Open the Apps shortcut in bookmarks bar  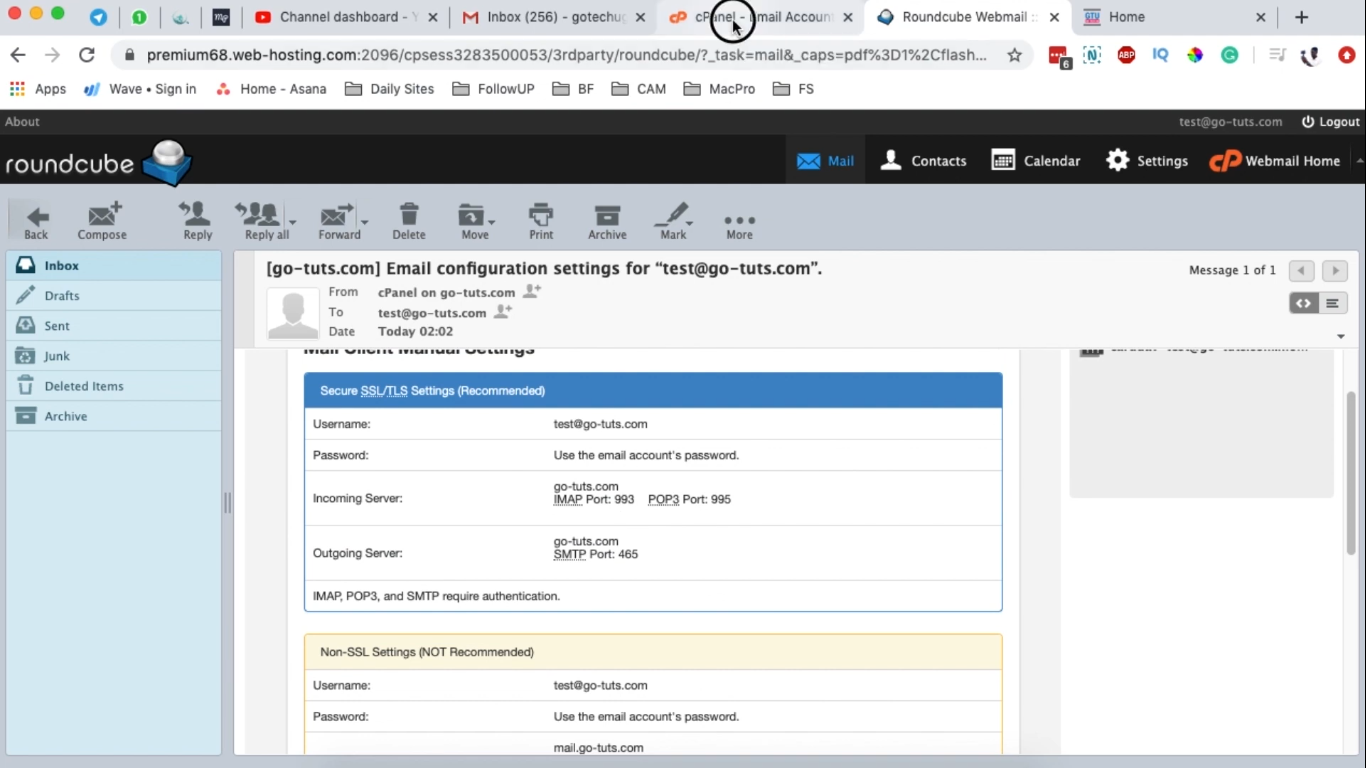click(x=38, y=89)
